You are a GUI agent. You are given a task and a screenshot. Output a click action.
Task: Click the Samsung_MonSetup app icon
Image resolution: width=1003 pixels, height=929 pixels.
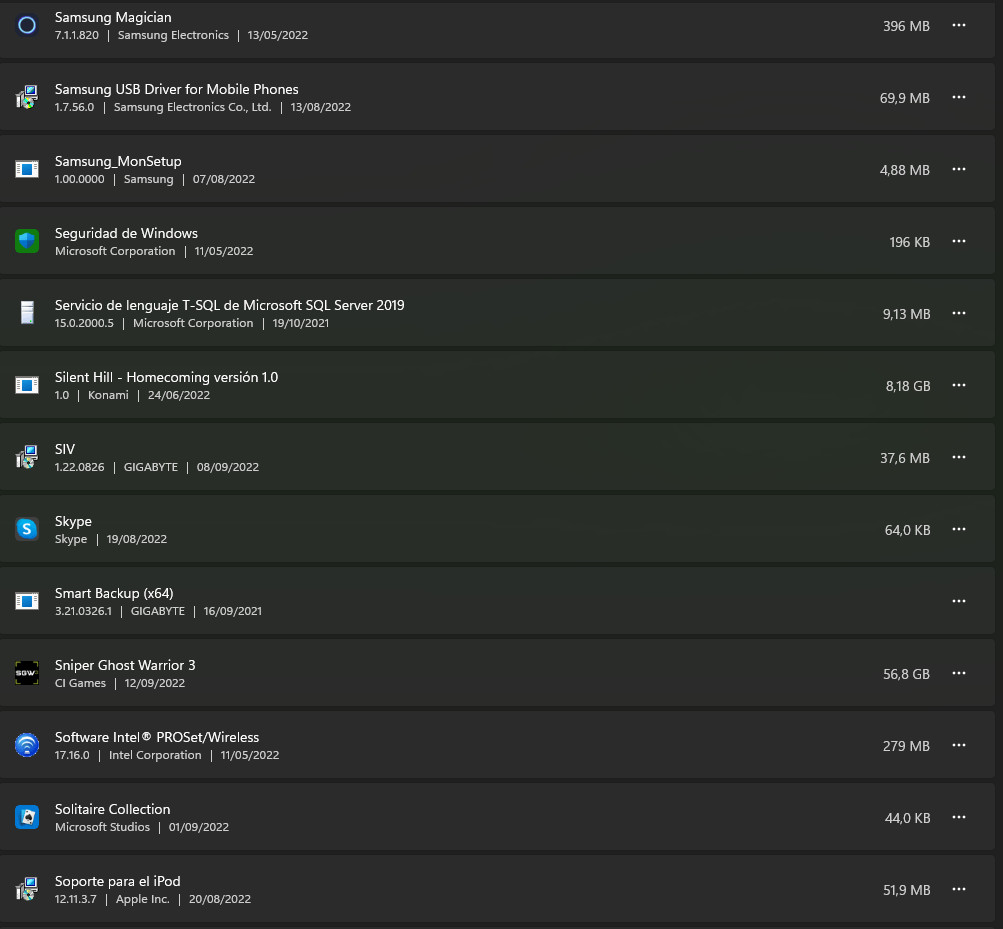[x=27, y=170]
